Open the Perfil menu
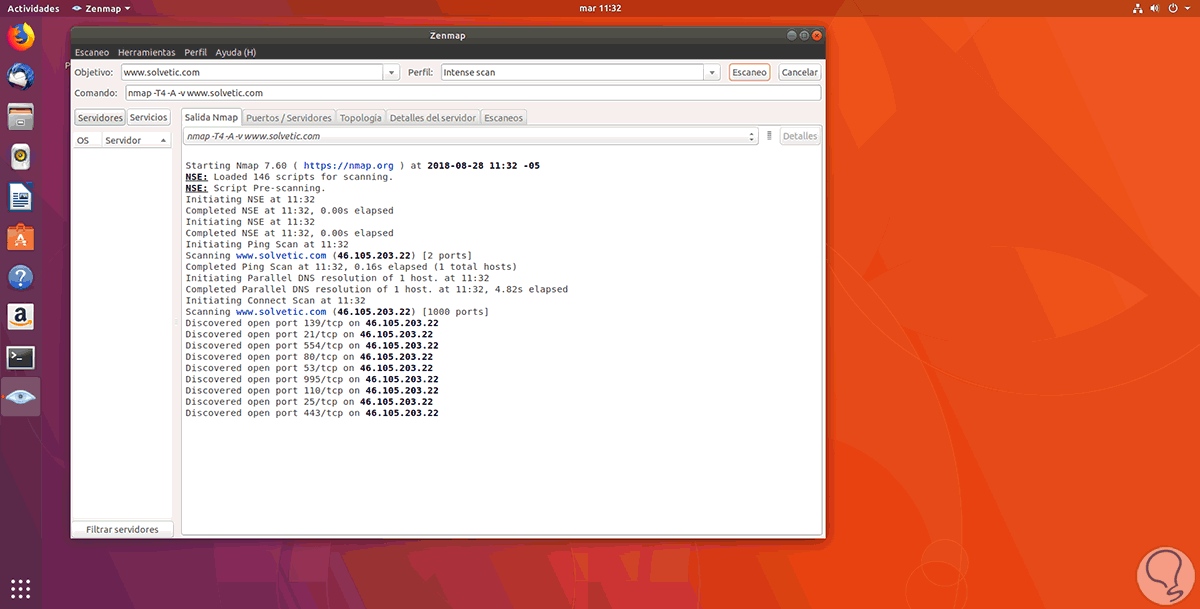This screenshot has height=609, width=1200. tap(196, 52)
